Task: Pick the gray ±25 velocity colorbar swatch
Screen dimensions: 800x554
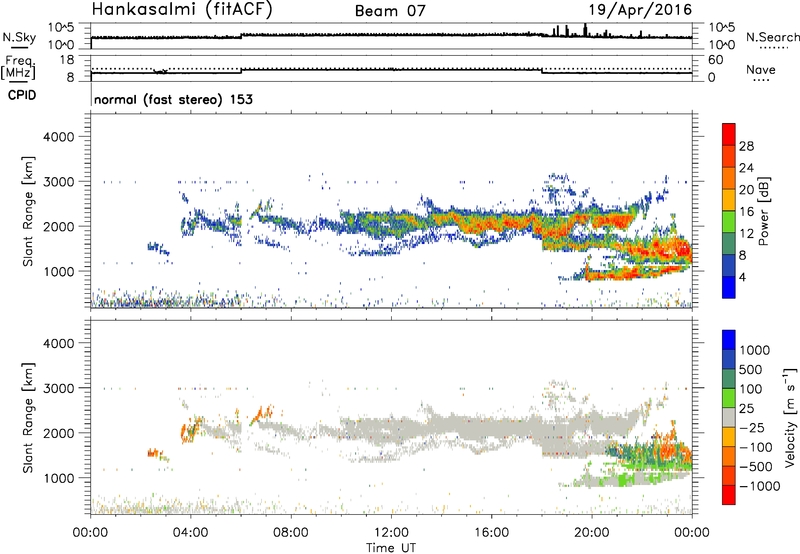Action: click(x=729, y=418)
